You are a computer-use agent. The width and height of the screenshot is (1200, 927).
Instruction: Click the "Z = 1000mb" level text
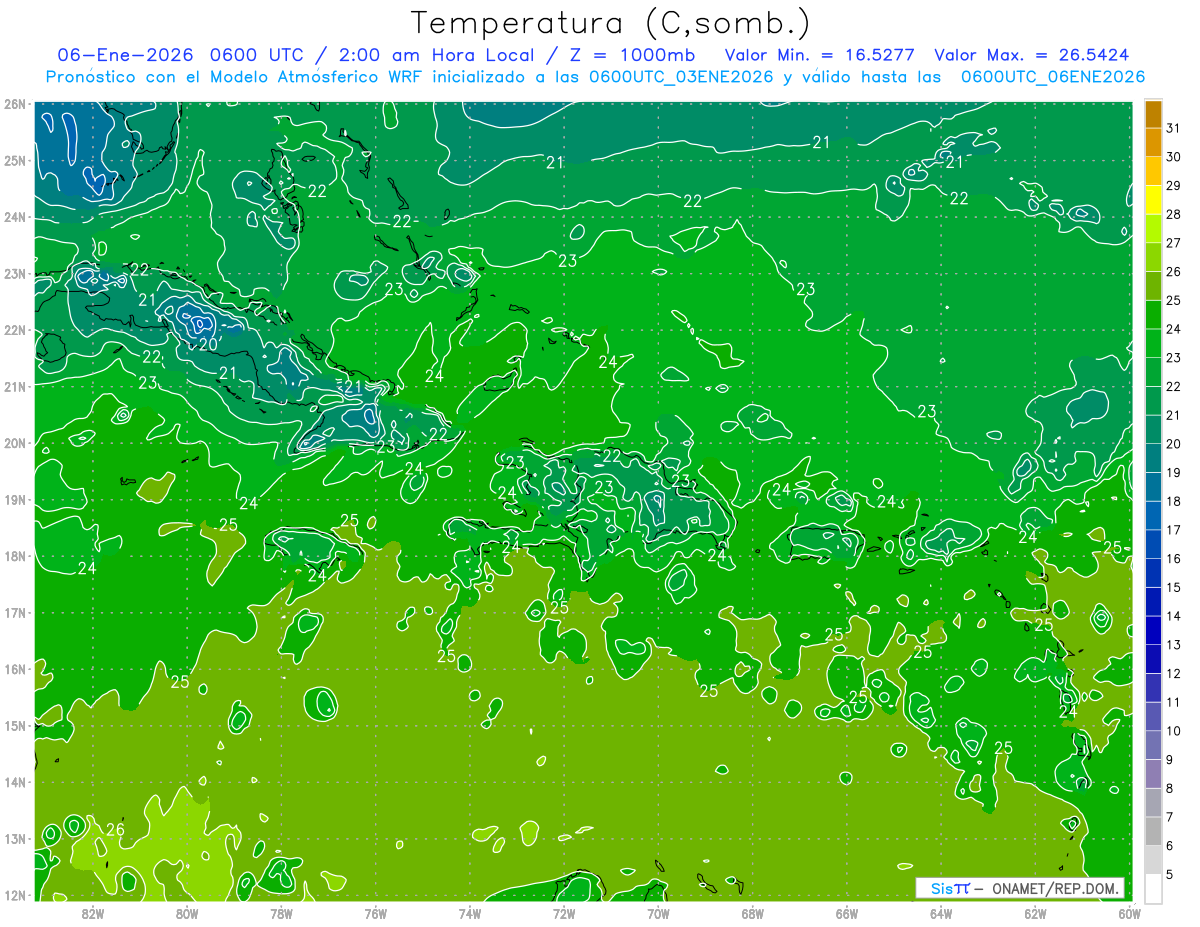pos(631,55)
